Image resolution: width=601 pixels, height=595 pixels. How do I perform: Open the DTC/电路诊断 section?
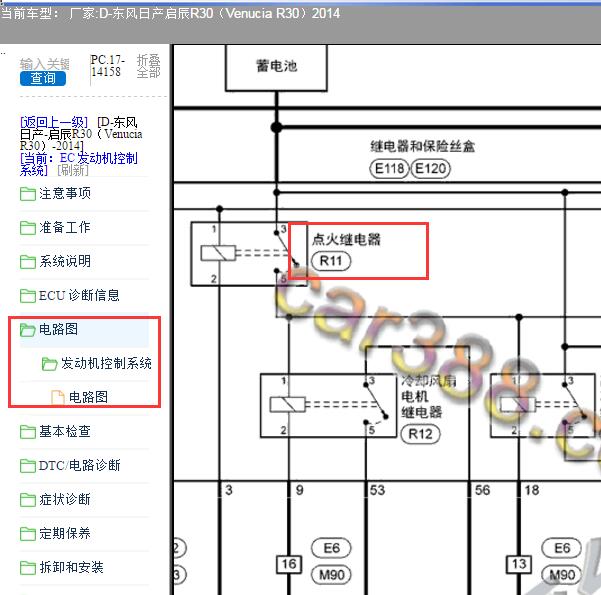tap(80, 465)
